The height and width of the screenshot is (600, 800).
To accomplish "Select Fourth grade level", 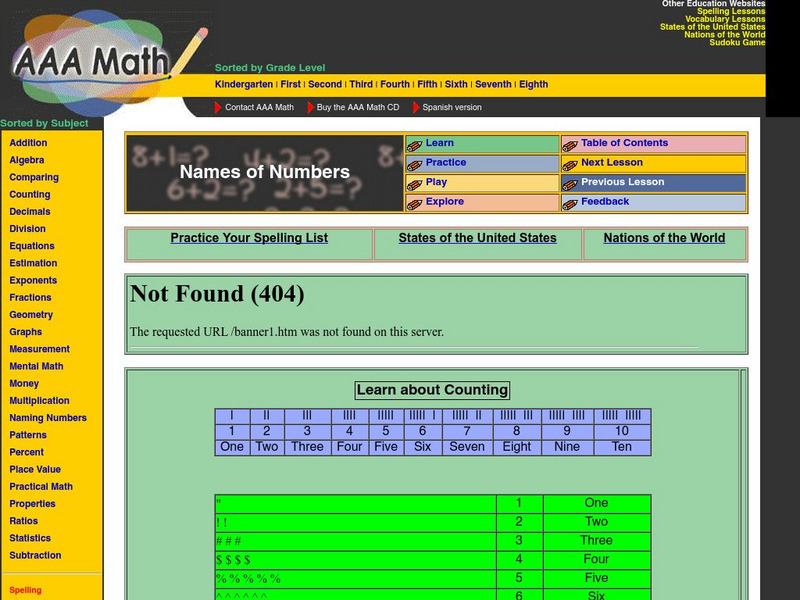I will pos(394,84).
